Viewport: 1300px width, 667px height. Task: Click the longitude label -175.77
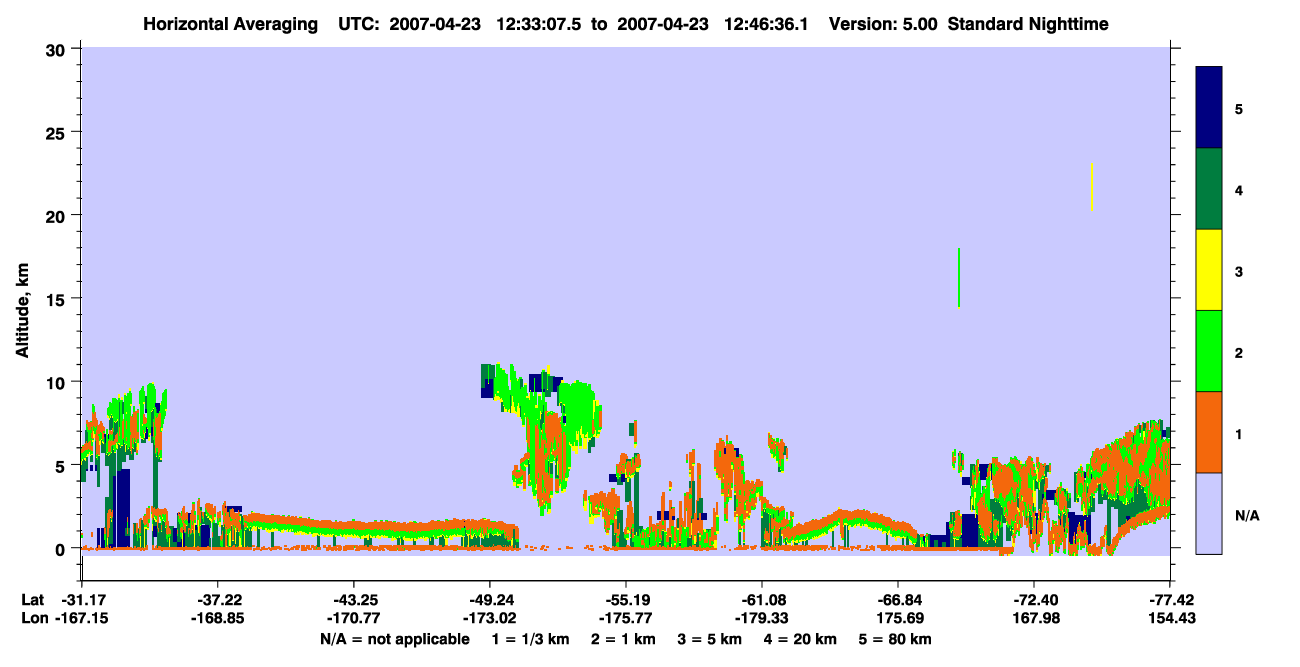[x=626, y=619]
